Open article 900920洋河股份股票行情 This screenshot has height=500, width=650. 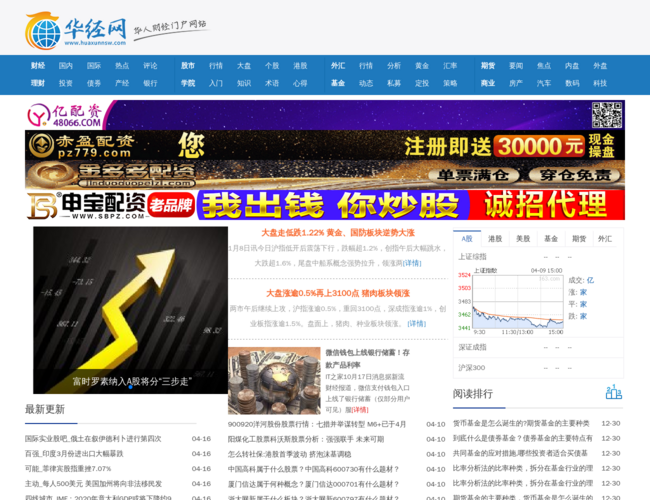pos(317,424)
